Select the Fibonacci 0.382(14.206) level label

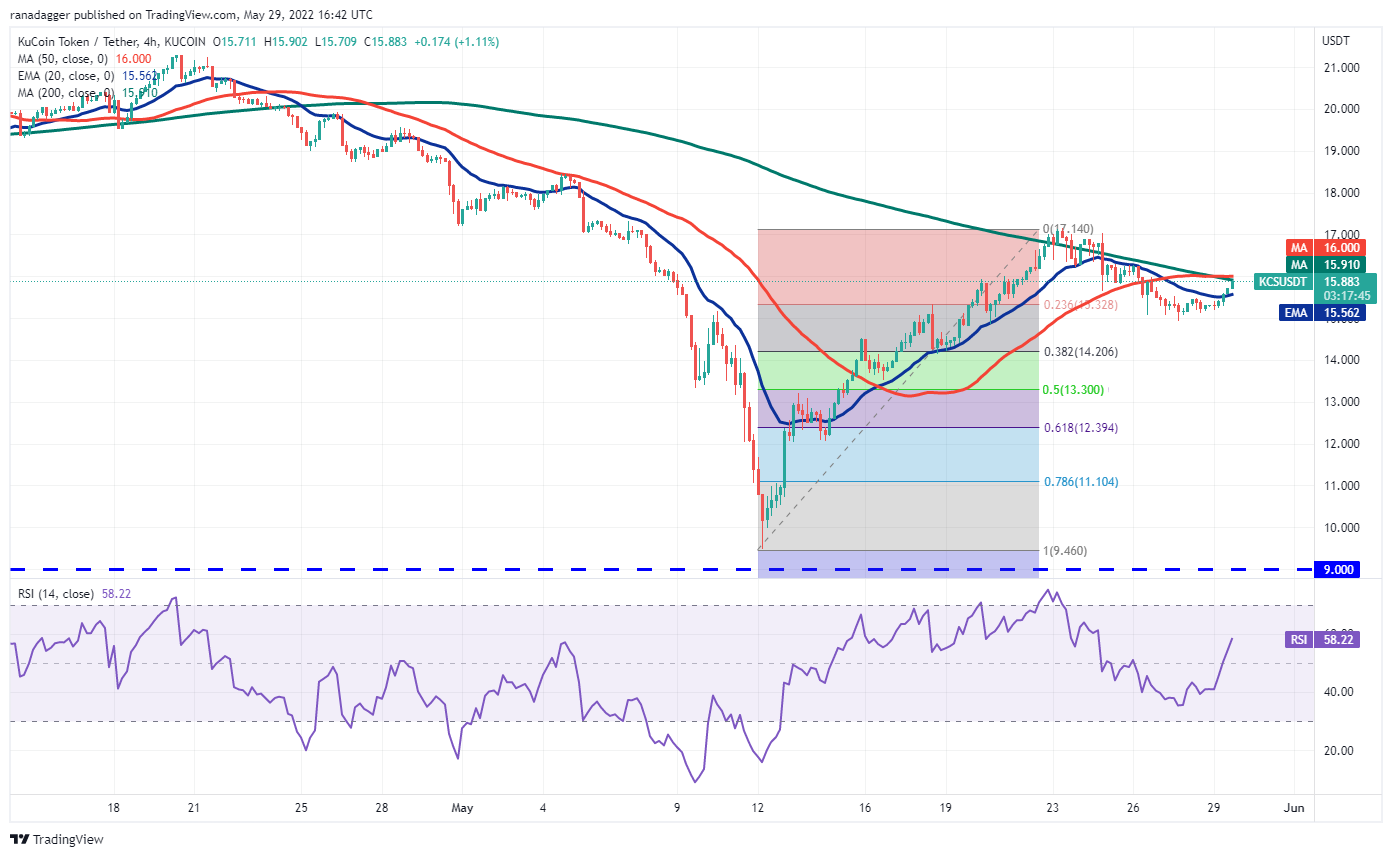(1079, 352)
